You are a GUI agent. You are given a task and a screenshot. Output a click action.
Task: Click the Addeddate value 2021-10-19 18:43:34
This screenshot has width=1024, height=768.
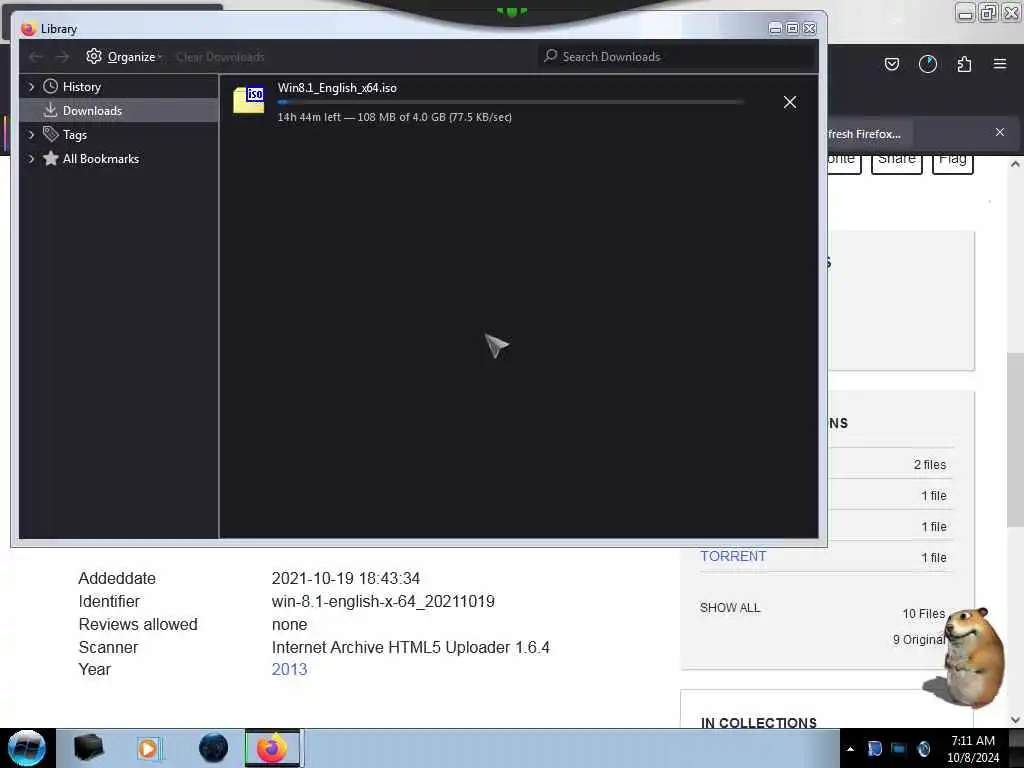click(x=345, y=579)
